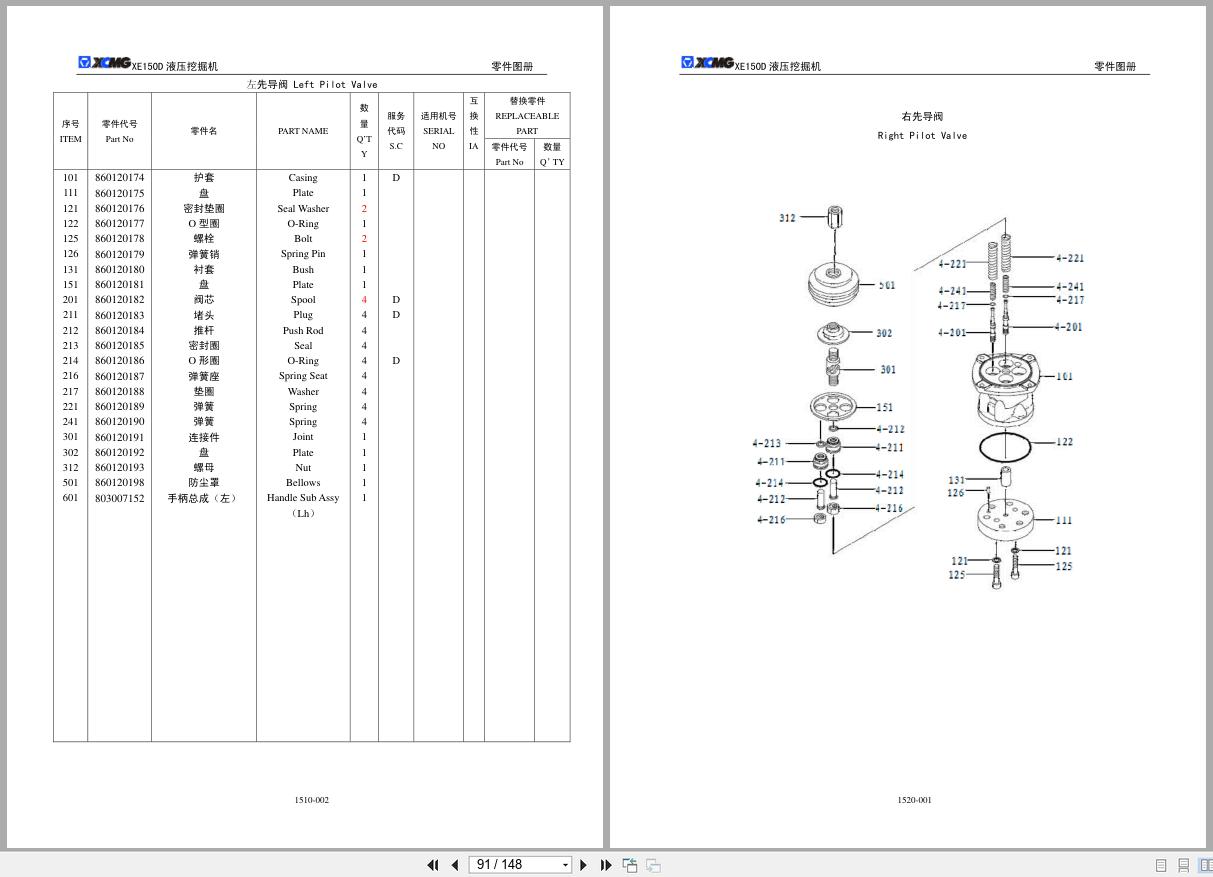This screenshot has height=877, width=1213.
Task: Click the Push Rod part name
Action: pos(303,331)
